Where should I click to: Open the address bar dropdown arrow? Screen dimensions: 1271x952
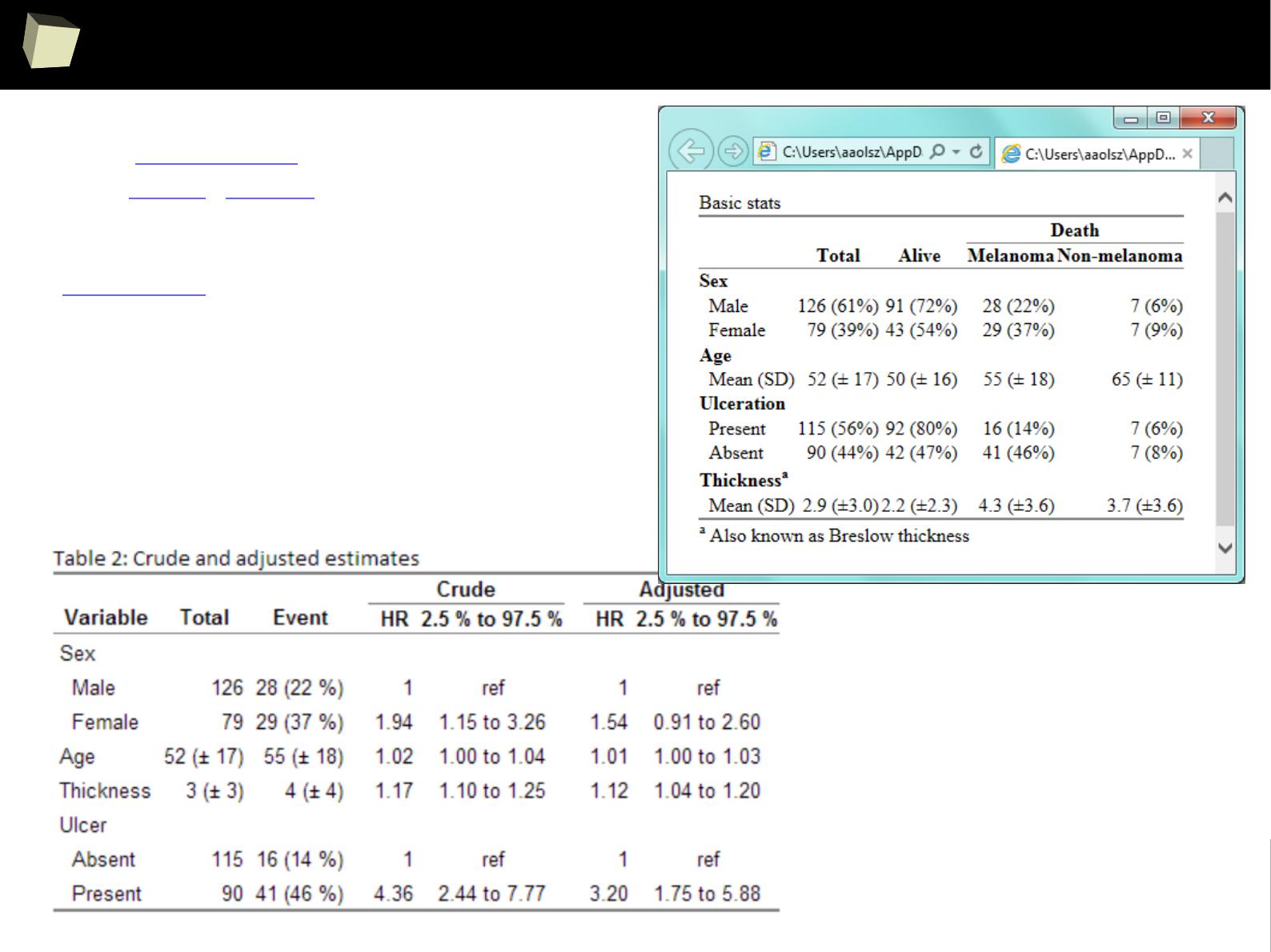(x=956, y=151)
